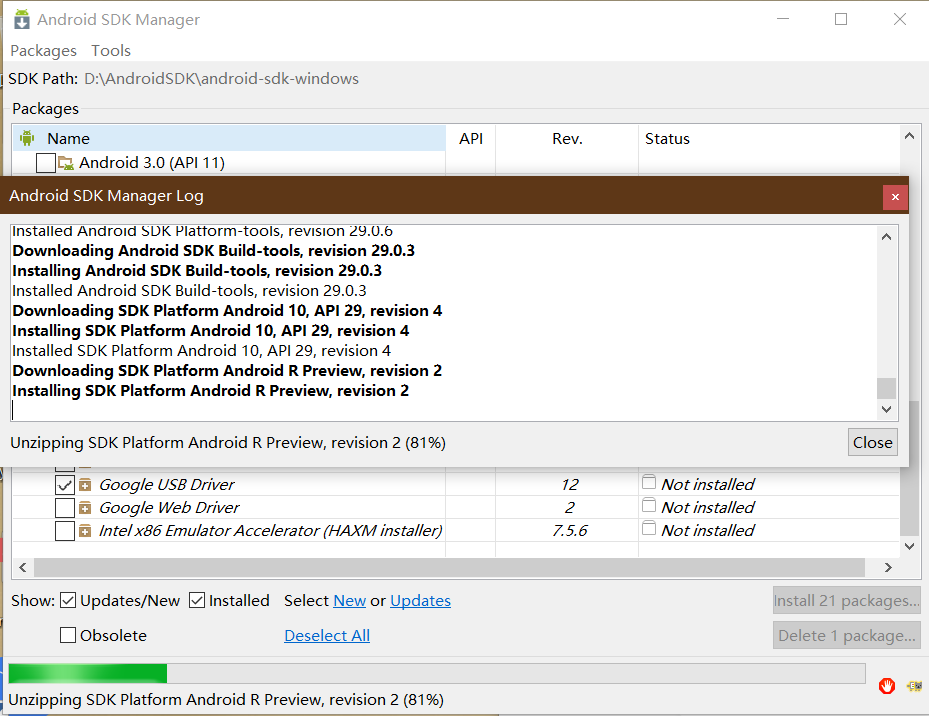Click the log window icon in status bar
The width and height of the screenshot is (929, 716).
pos(914,686)
